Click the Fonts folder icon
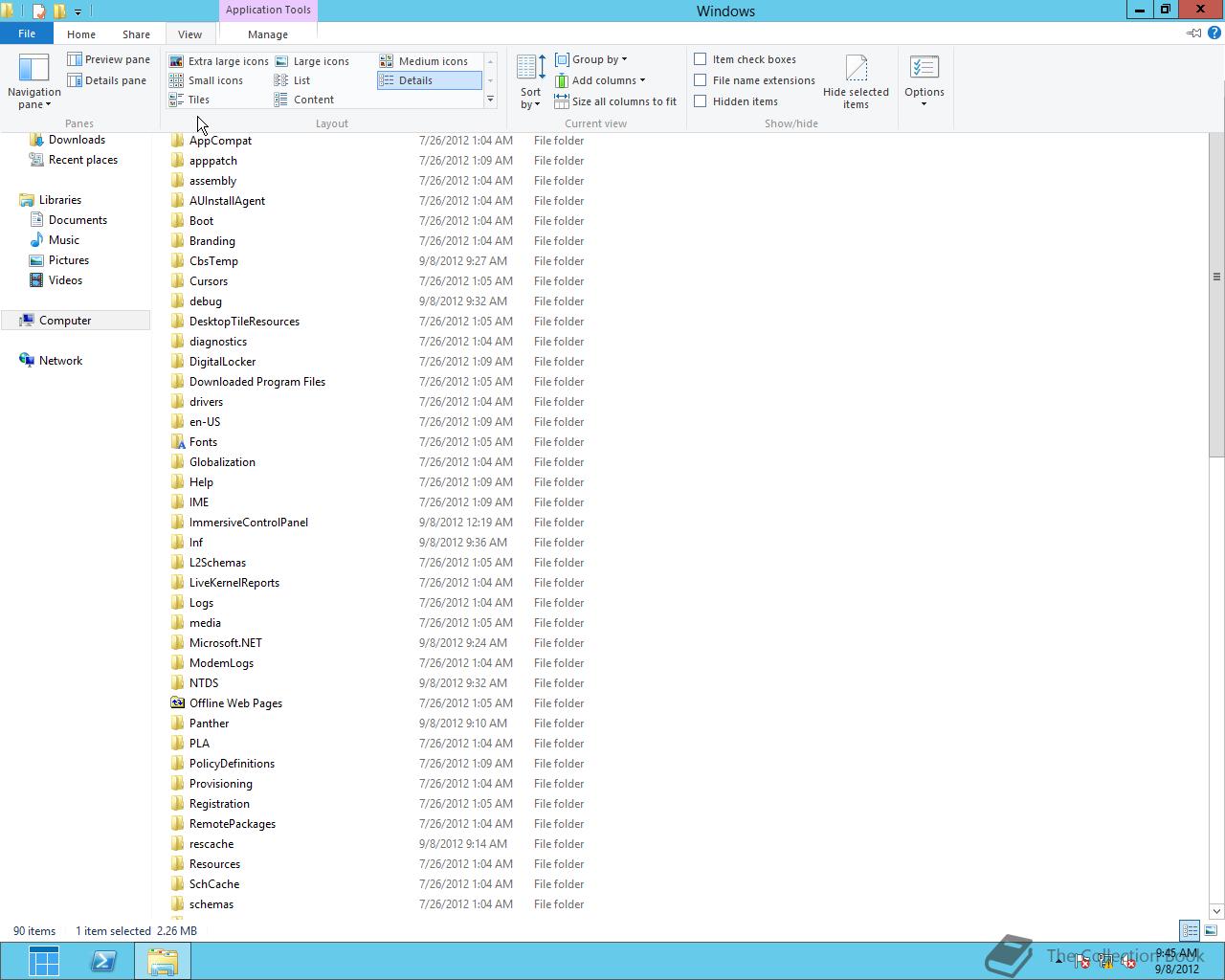Screen dimensions: 1225x980 pos(177,442)
